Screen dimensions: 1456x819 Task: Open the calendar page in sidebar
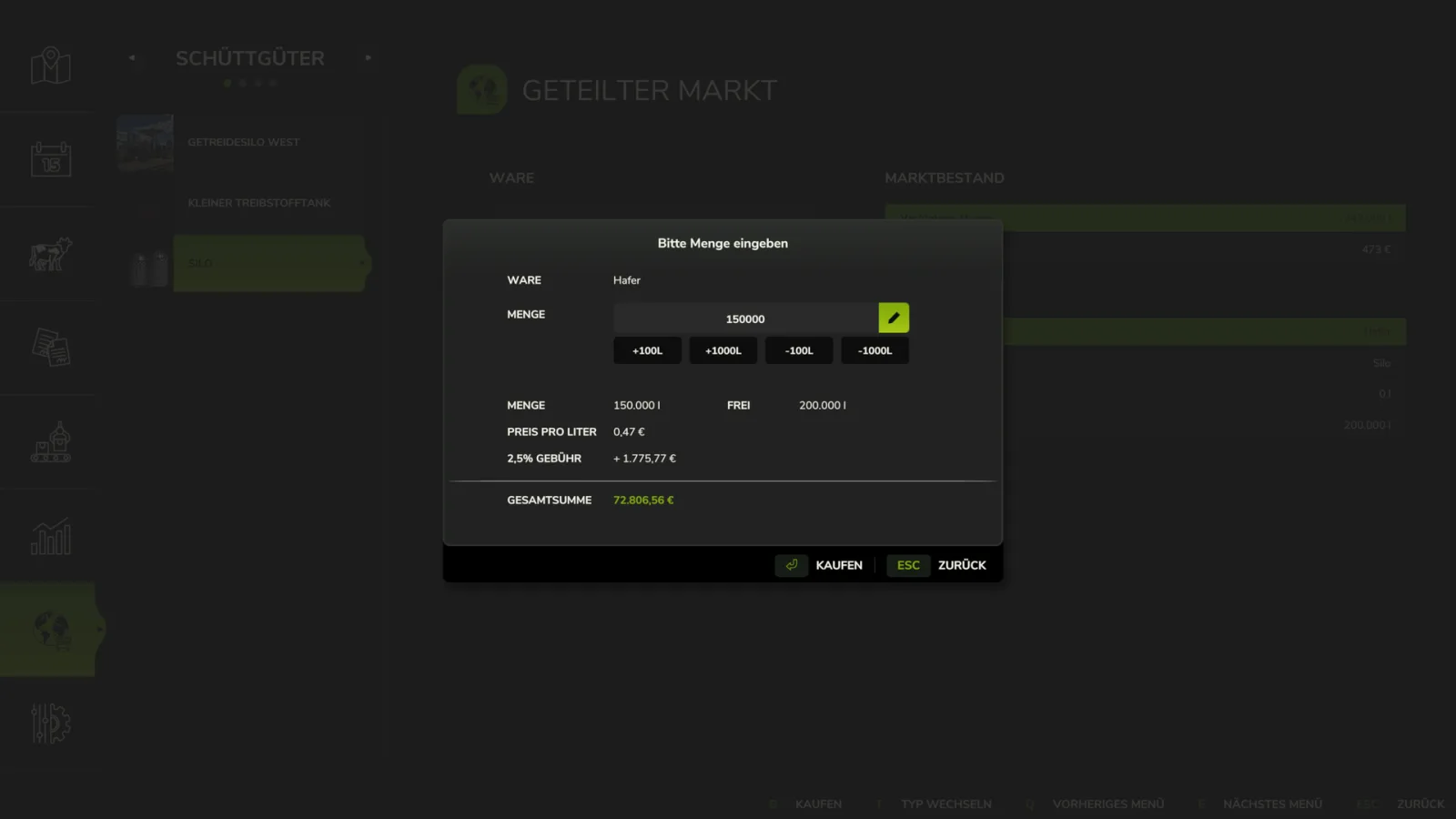click(x=51, y=159)
